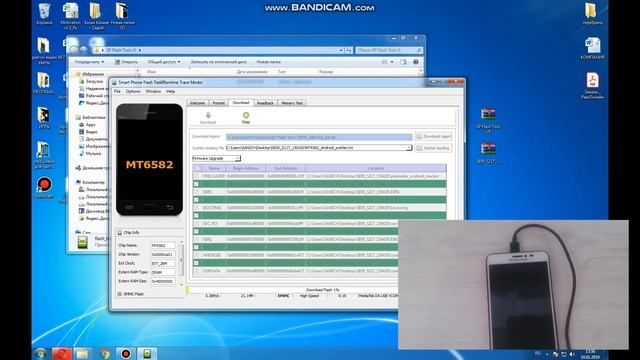This screenshot has height=360, width=640.
Task: Switch to Bandicam recorder in taskbar
Action: pyautogui.click(x=126, y=353)
